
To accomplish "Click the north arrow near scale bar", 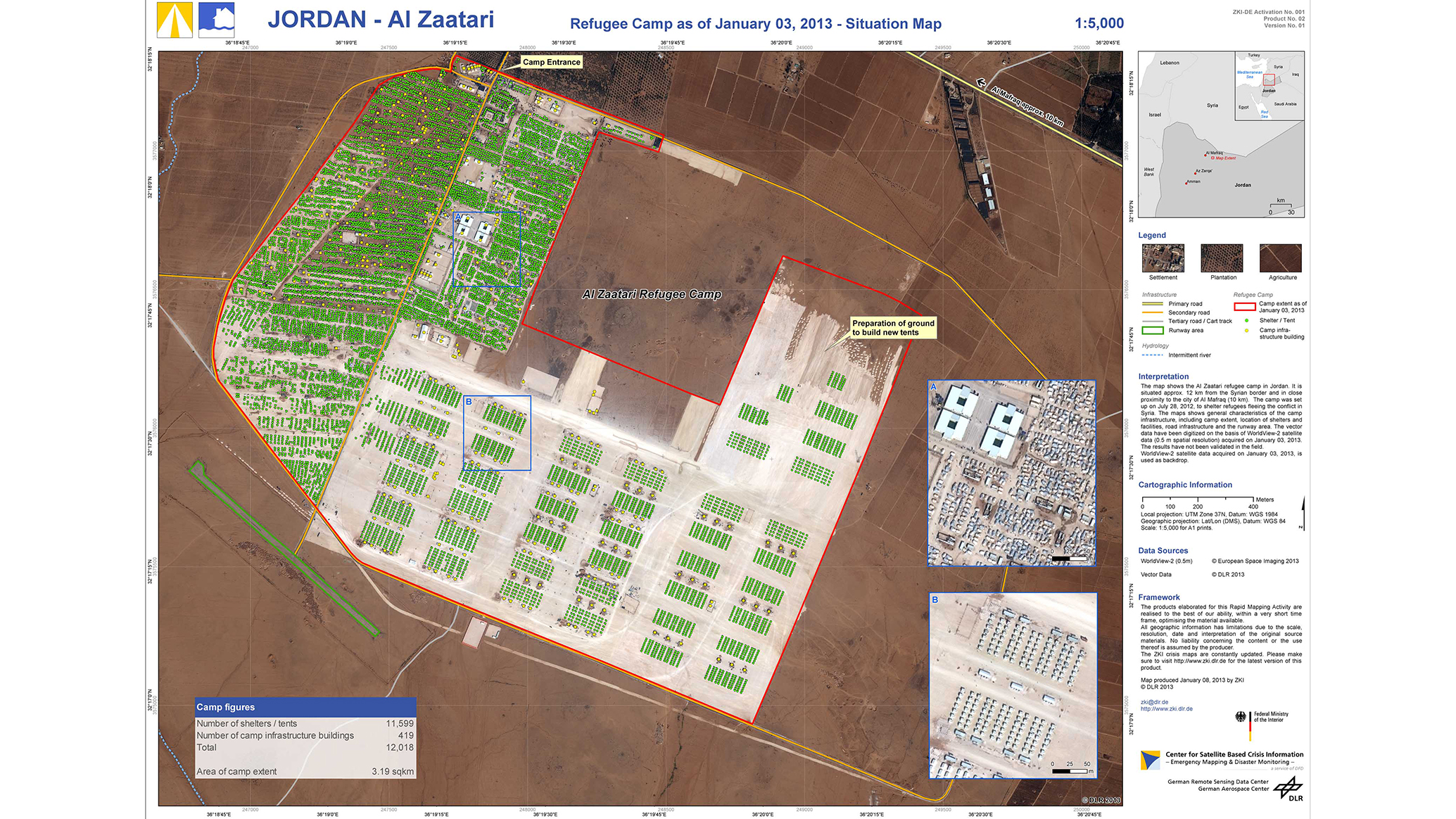I will (1302, 513).
